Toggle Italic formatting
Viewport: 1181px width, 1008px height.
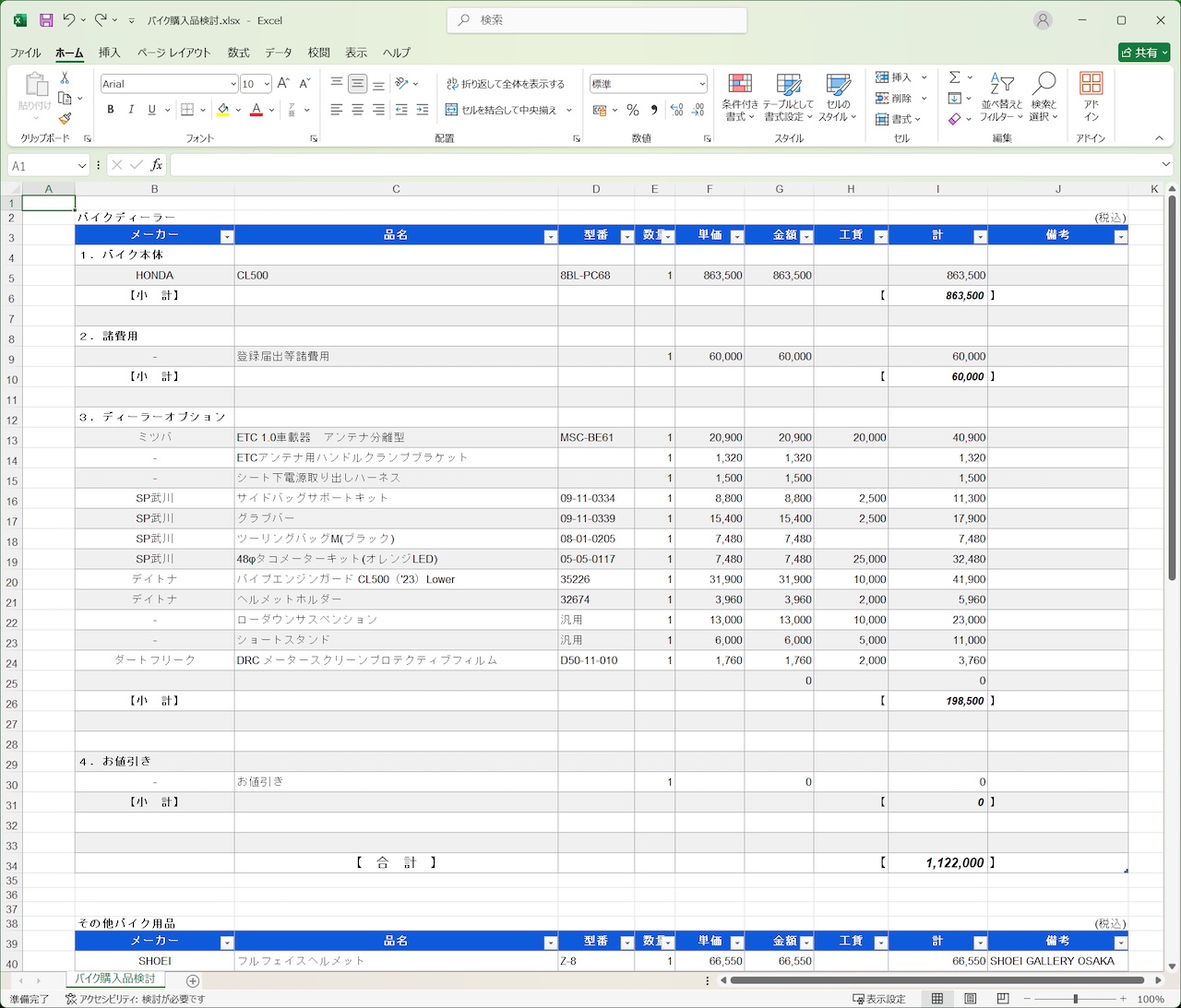(131, 110)
